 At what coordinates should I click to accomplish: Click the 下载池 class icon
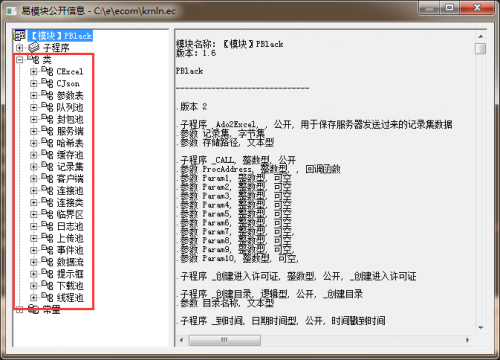(47, 286)
